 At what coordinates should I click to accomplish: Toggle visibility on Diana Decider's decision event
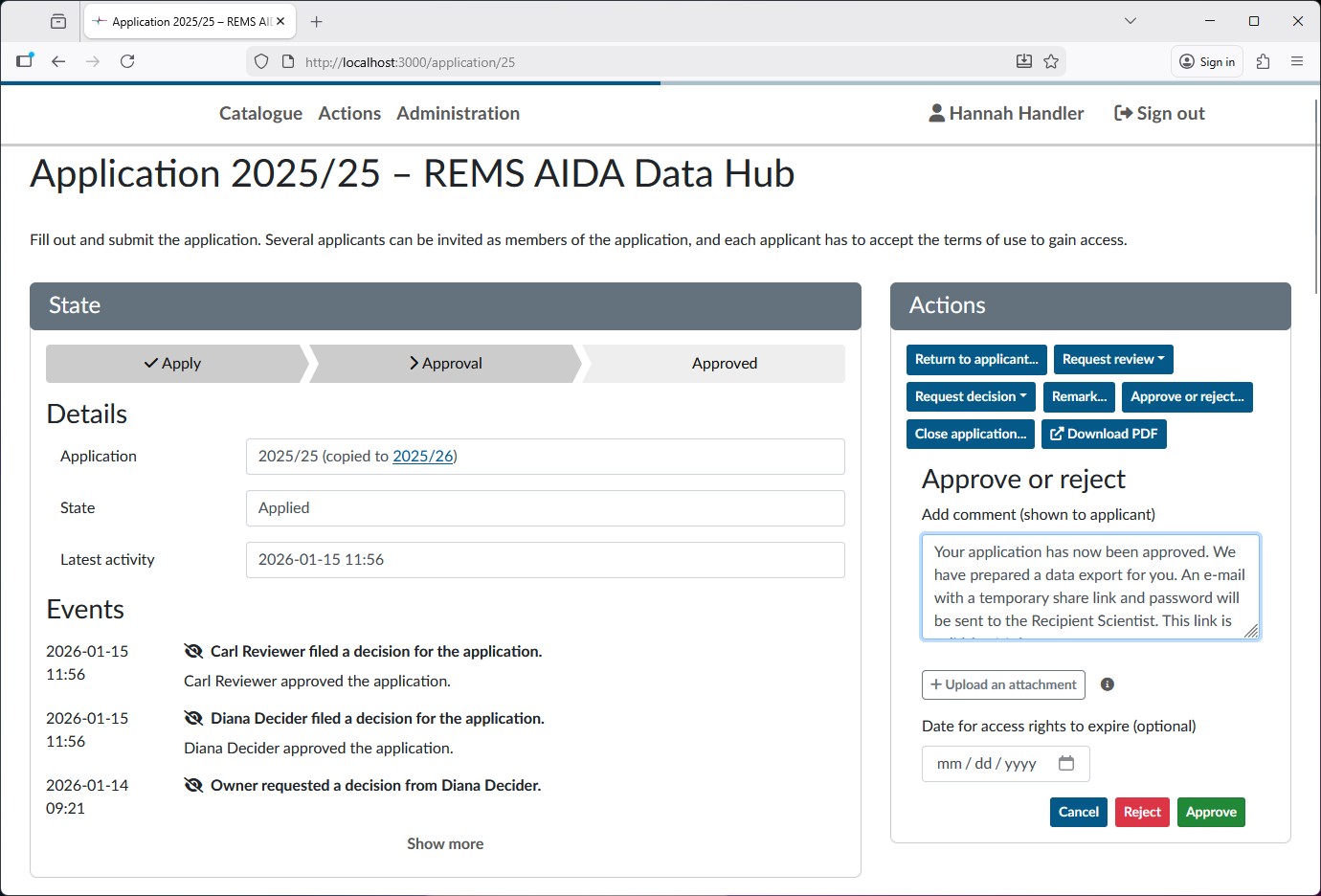coord(193,718)
